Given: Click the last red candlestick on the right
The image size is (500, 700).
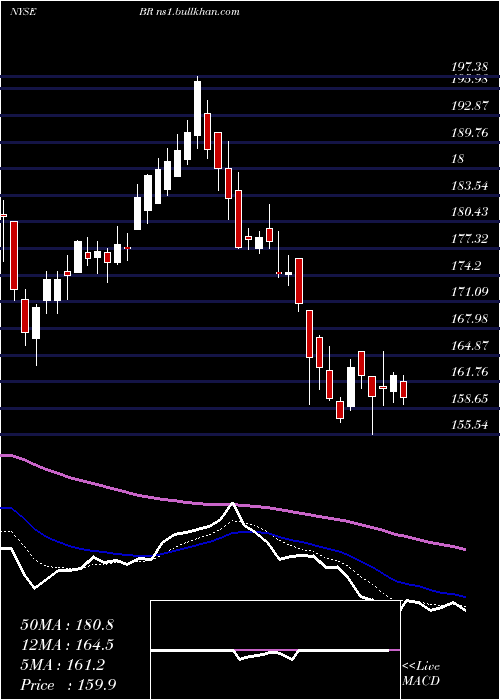Looking at the screenshot, I should [404, 390].
